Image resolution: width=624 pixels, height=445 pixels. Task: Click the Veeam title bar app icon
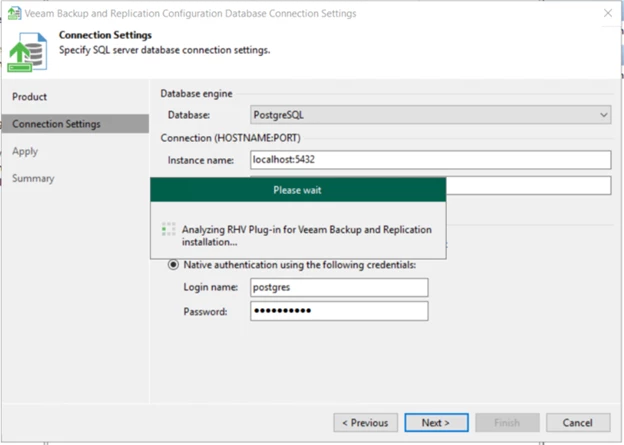(x=15, y=13)
